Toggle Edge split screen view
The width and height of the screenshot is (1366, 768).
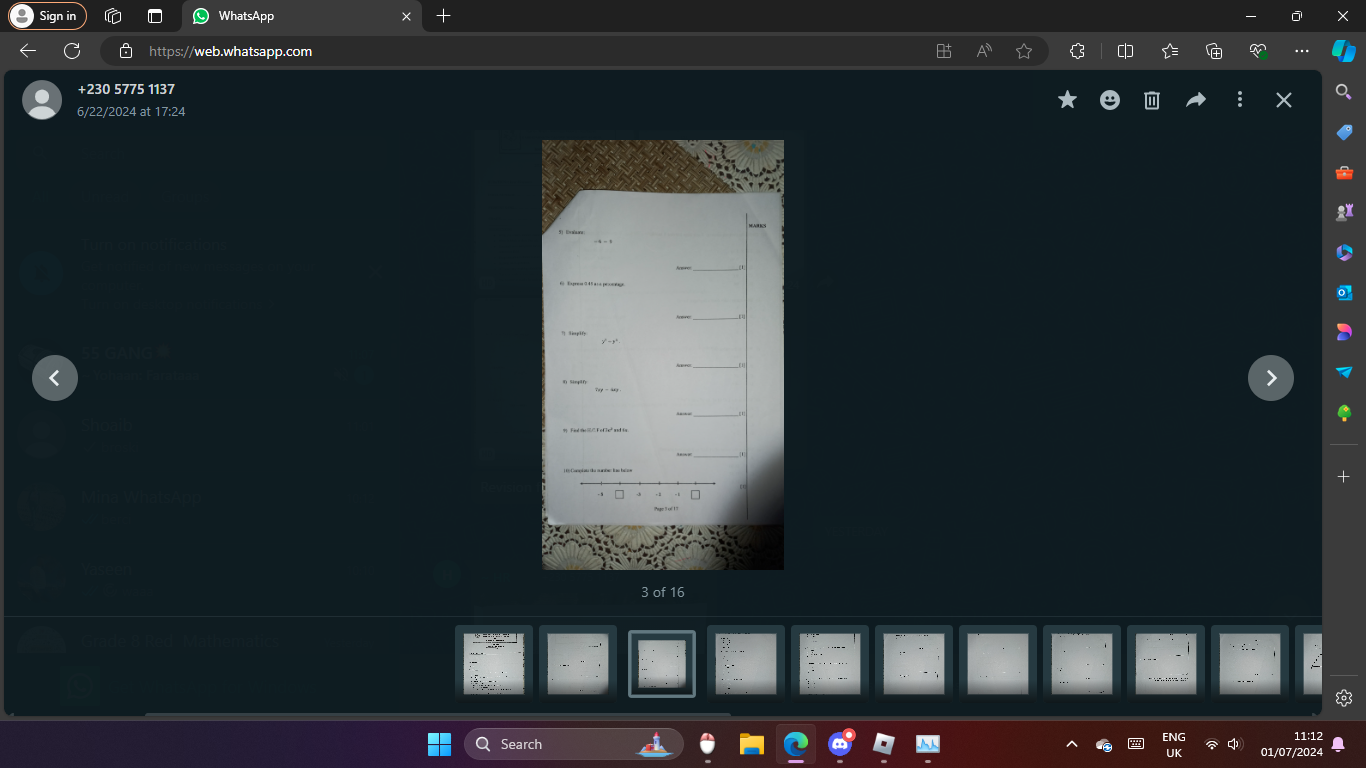click(1125, 51)
